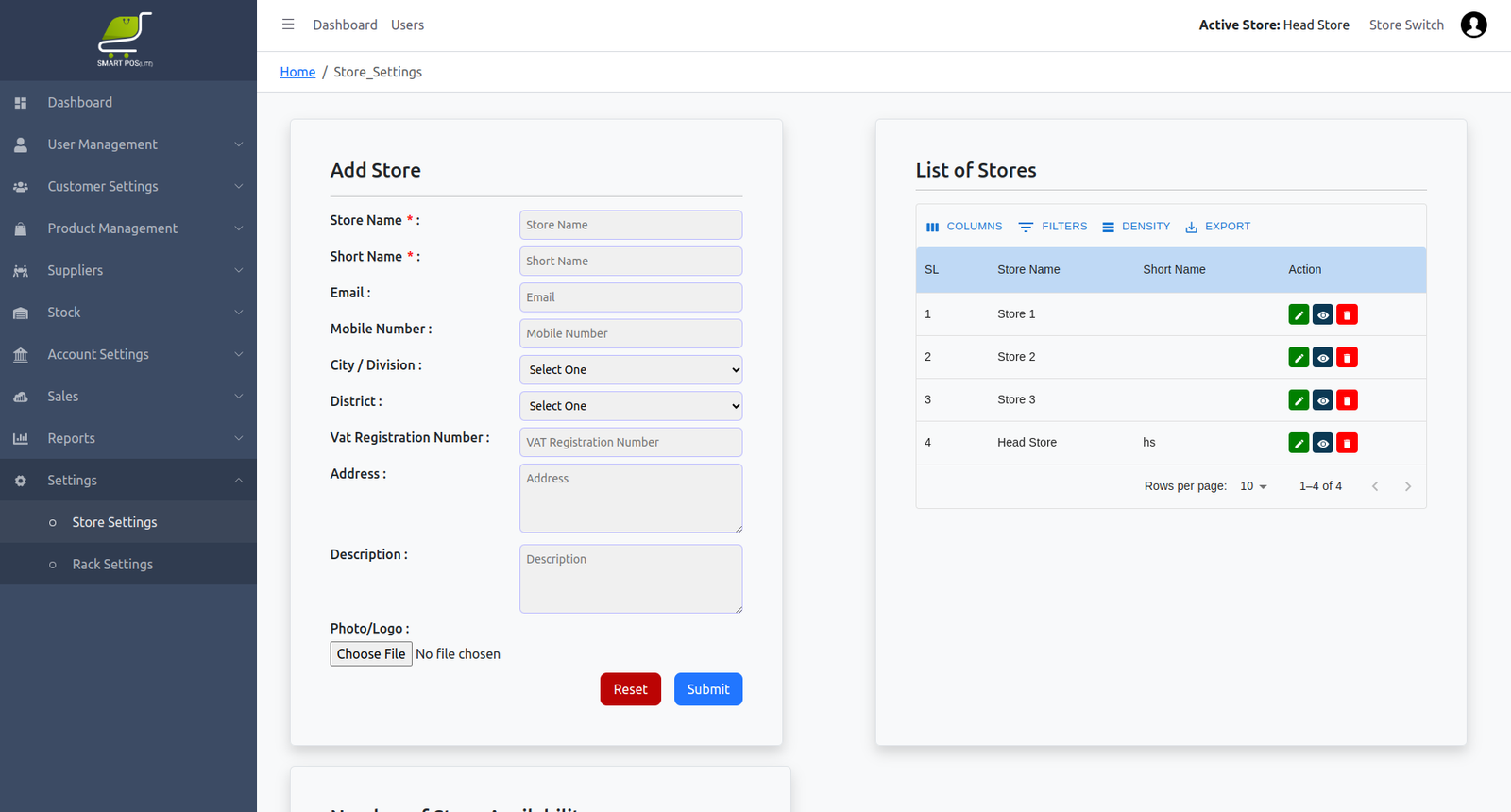Open Rack Settings submenu item
Viewport: 1511px width, 812px height.
point(128,565)
